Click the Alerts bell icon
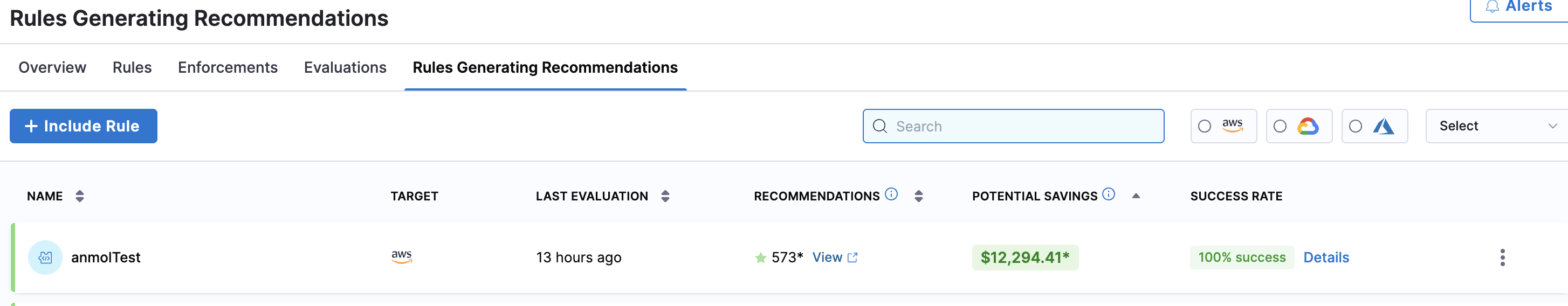1568x306 pixels. tap(1492, 6)
